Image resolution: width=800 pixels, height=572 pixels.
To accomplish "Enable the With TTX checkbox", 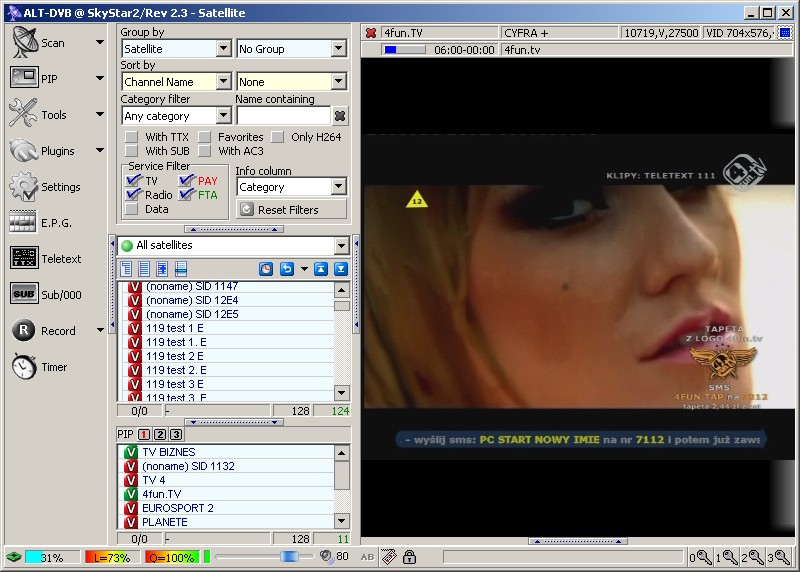I will [x=132, y=137].
